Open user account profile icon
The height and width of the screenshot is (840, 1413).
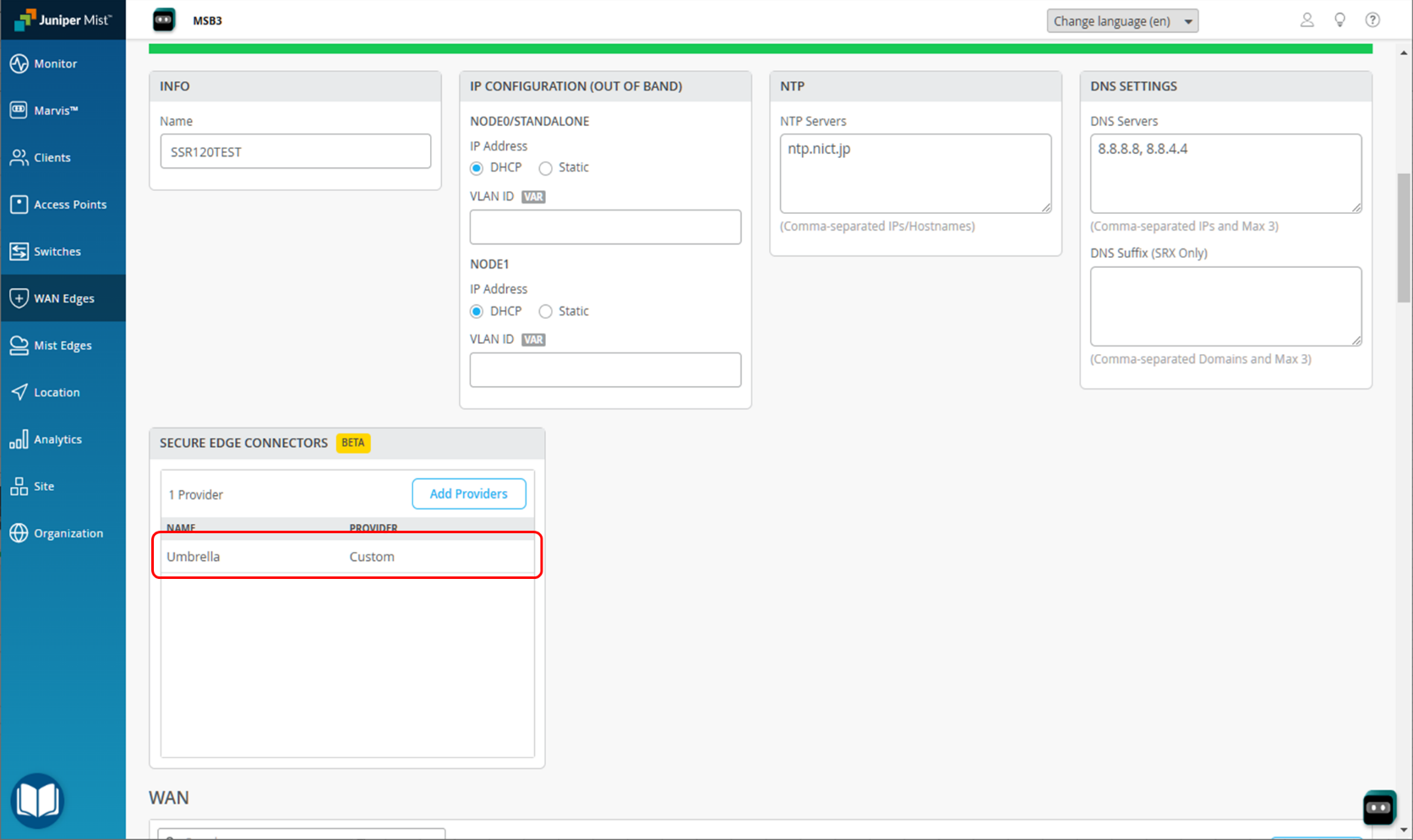1307,20
